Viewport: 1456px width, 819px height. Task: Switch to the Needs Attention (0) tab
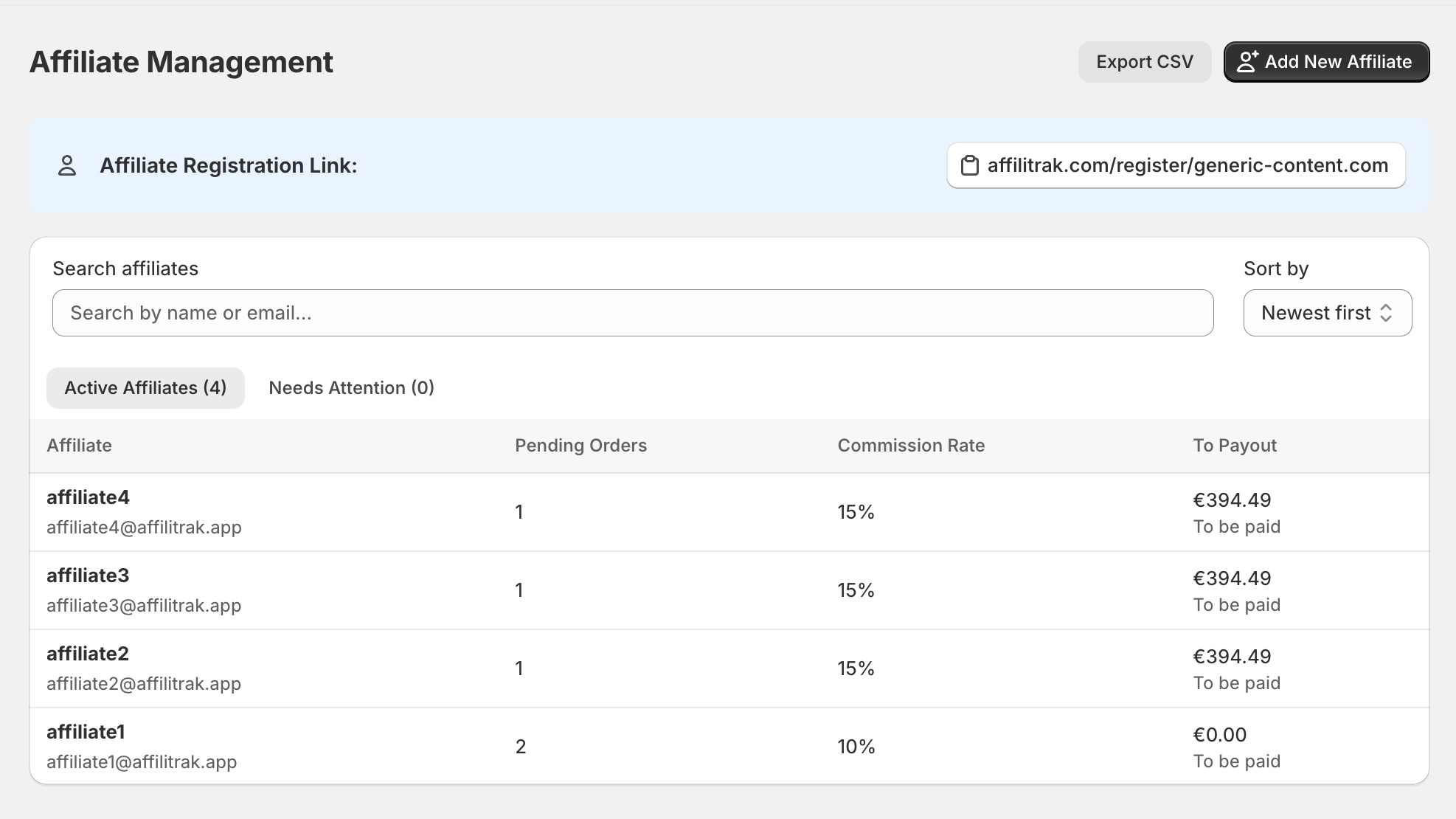tap(351, 388)
